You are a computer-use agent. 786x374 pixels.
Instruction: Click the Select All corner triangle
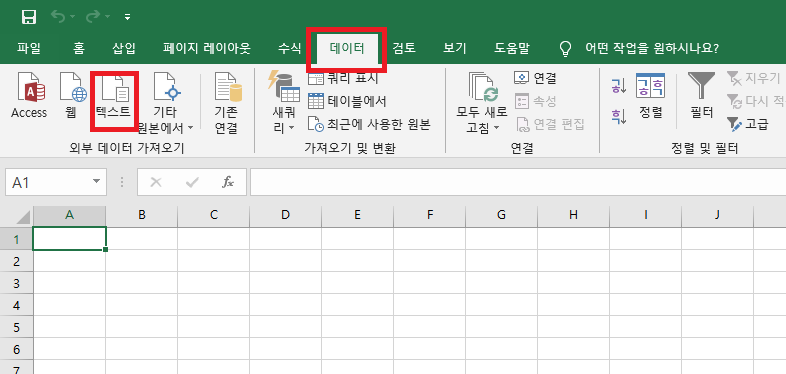(x=23, y=216)
